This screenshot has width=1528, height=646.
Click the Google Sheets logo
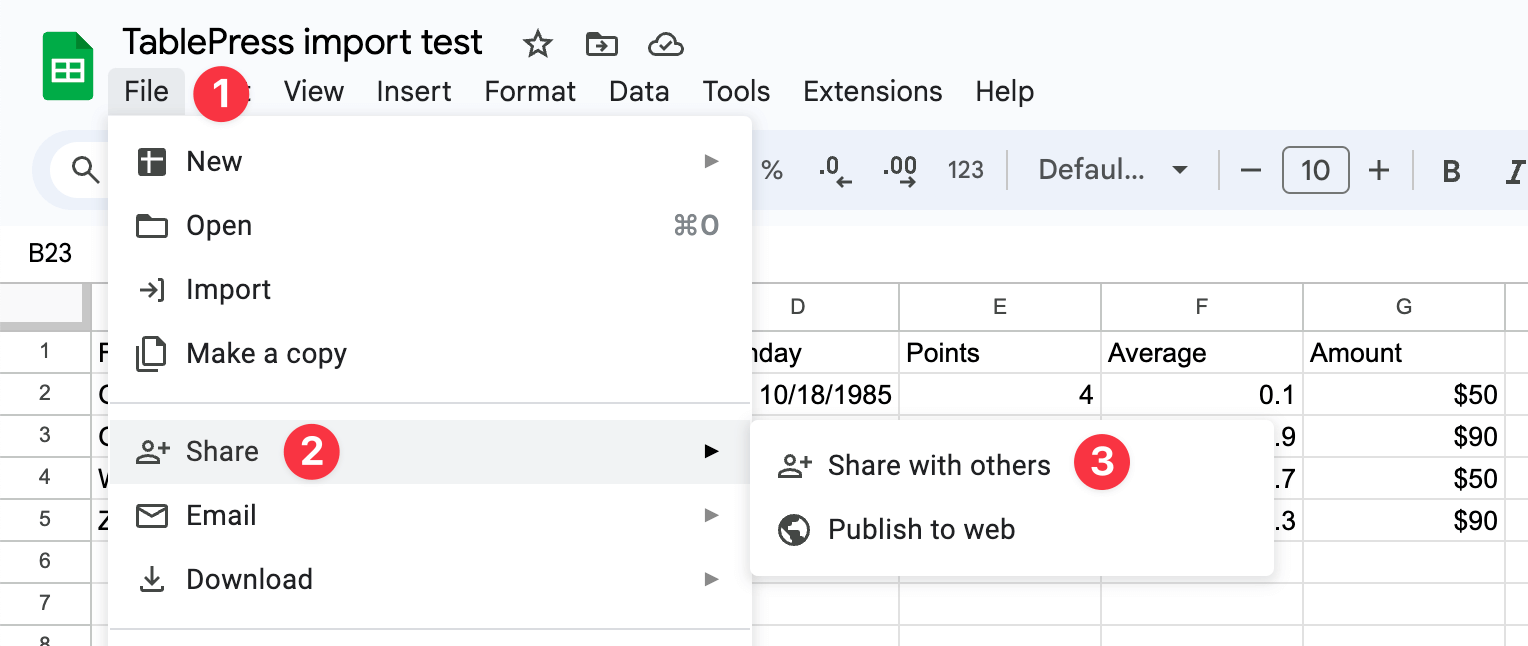(x=66, y=66)
